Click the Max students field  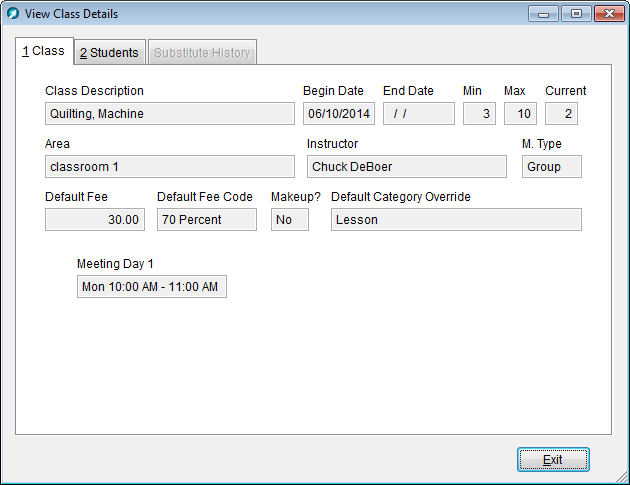(x=520, y=114)
